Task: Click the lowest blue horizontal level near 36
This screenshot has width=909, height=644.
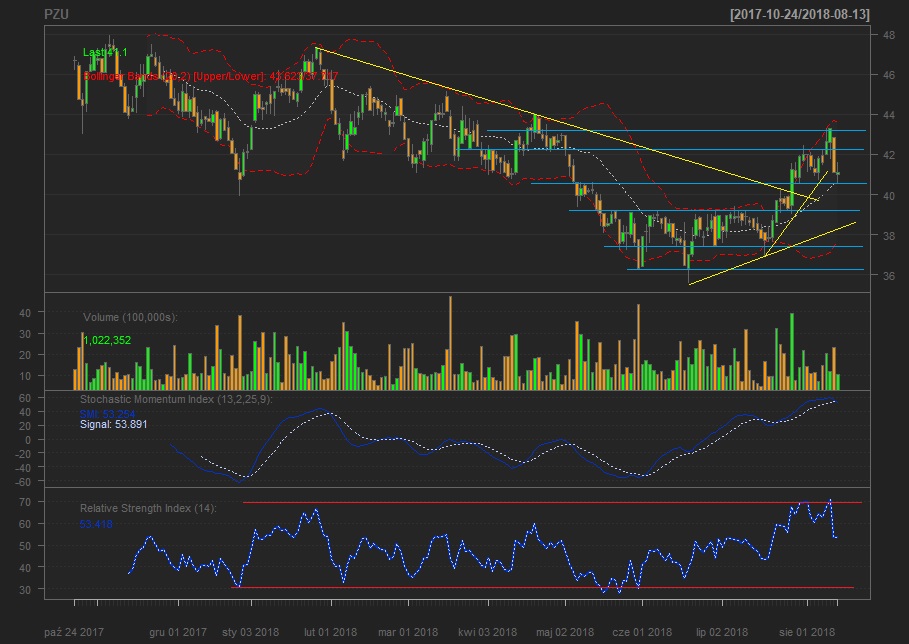Action: tap(746, 269)
